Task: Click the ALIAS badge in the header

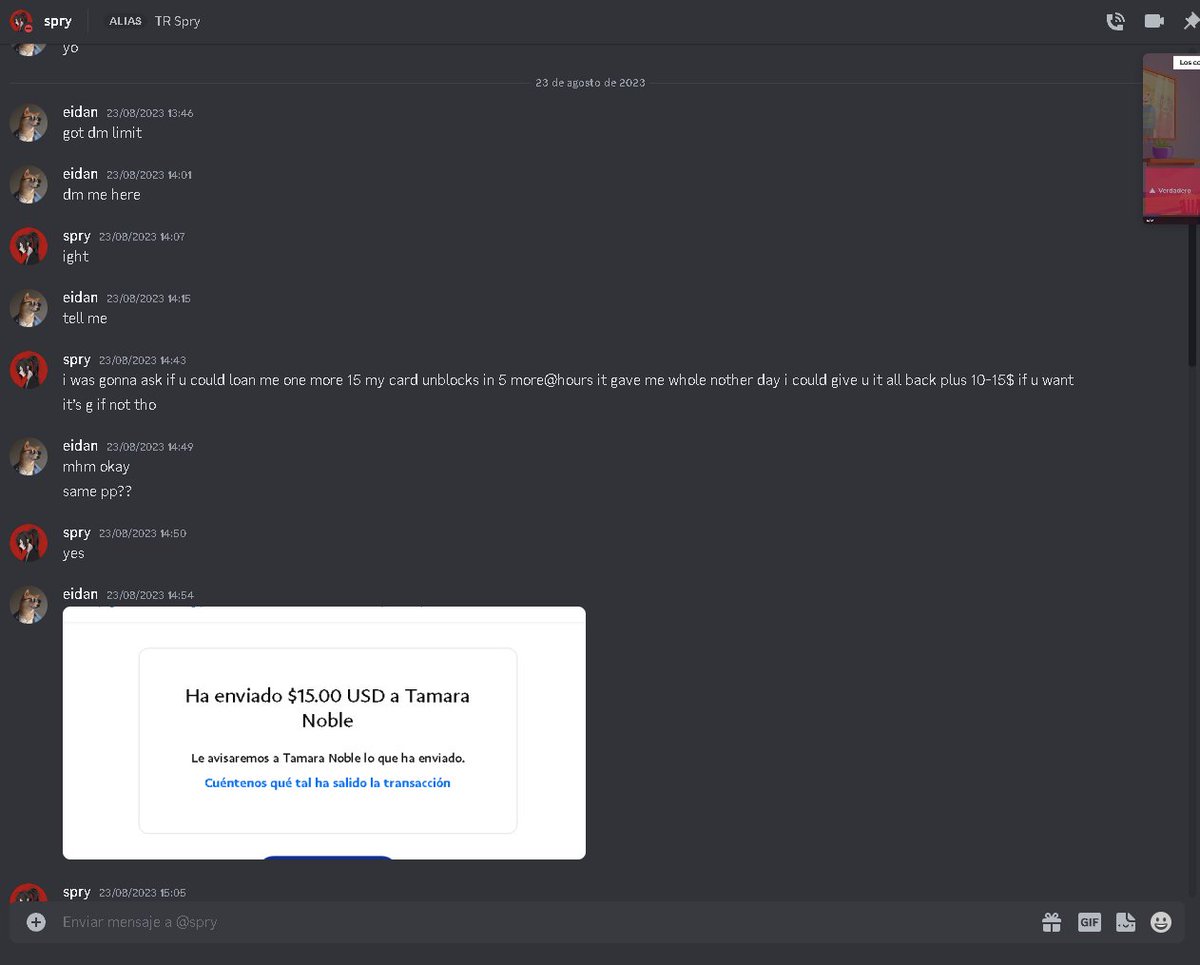Action: 125,21
